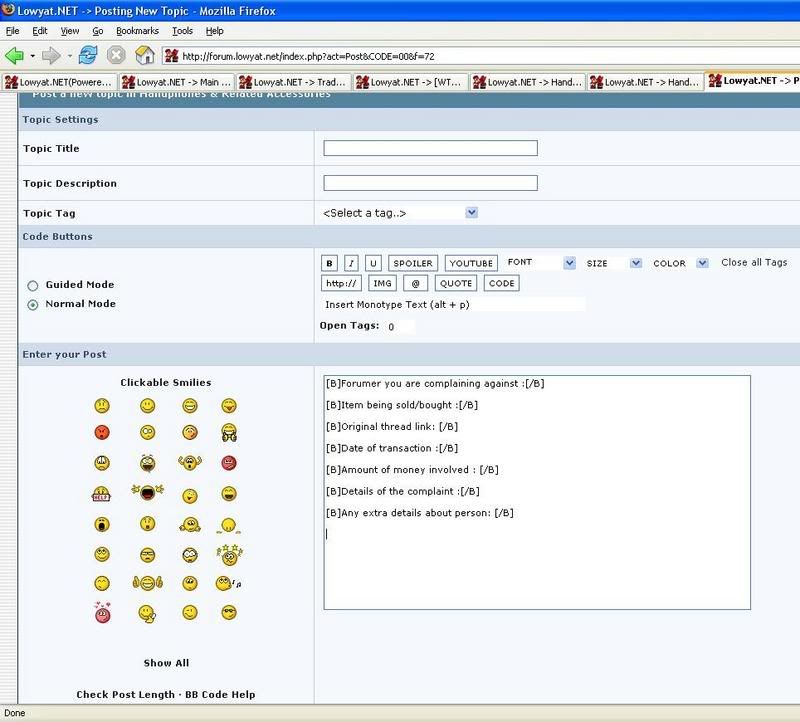This screenshot has height=722, width=800.
Task: Expand the FONT dropdown
Action: click(541, 263)
